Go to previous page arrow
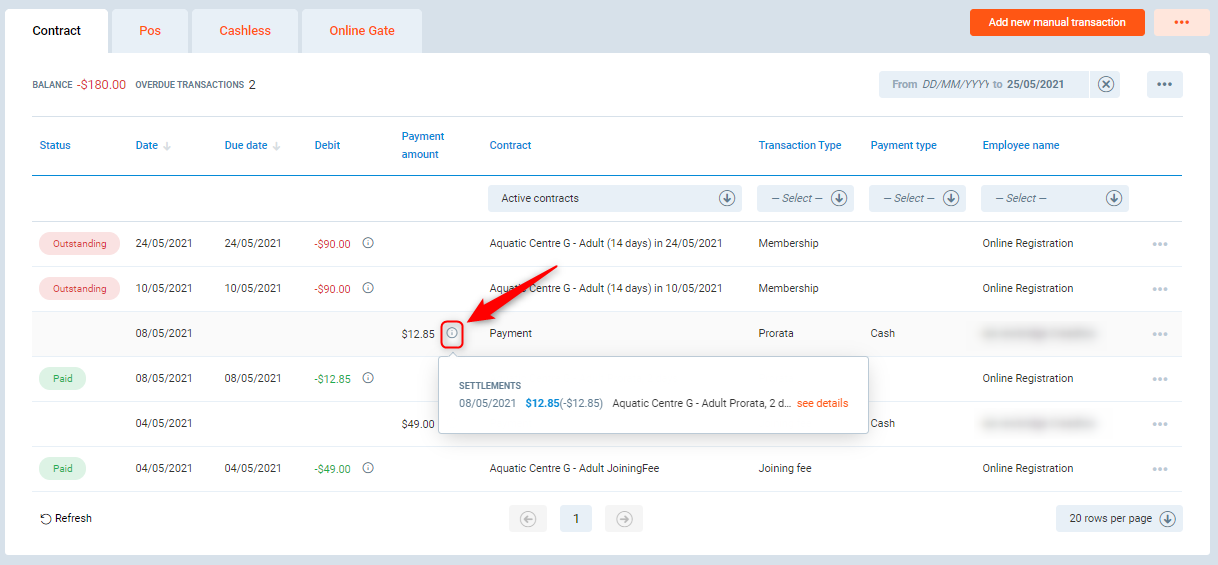 tap(528, 518)
